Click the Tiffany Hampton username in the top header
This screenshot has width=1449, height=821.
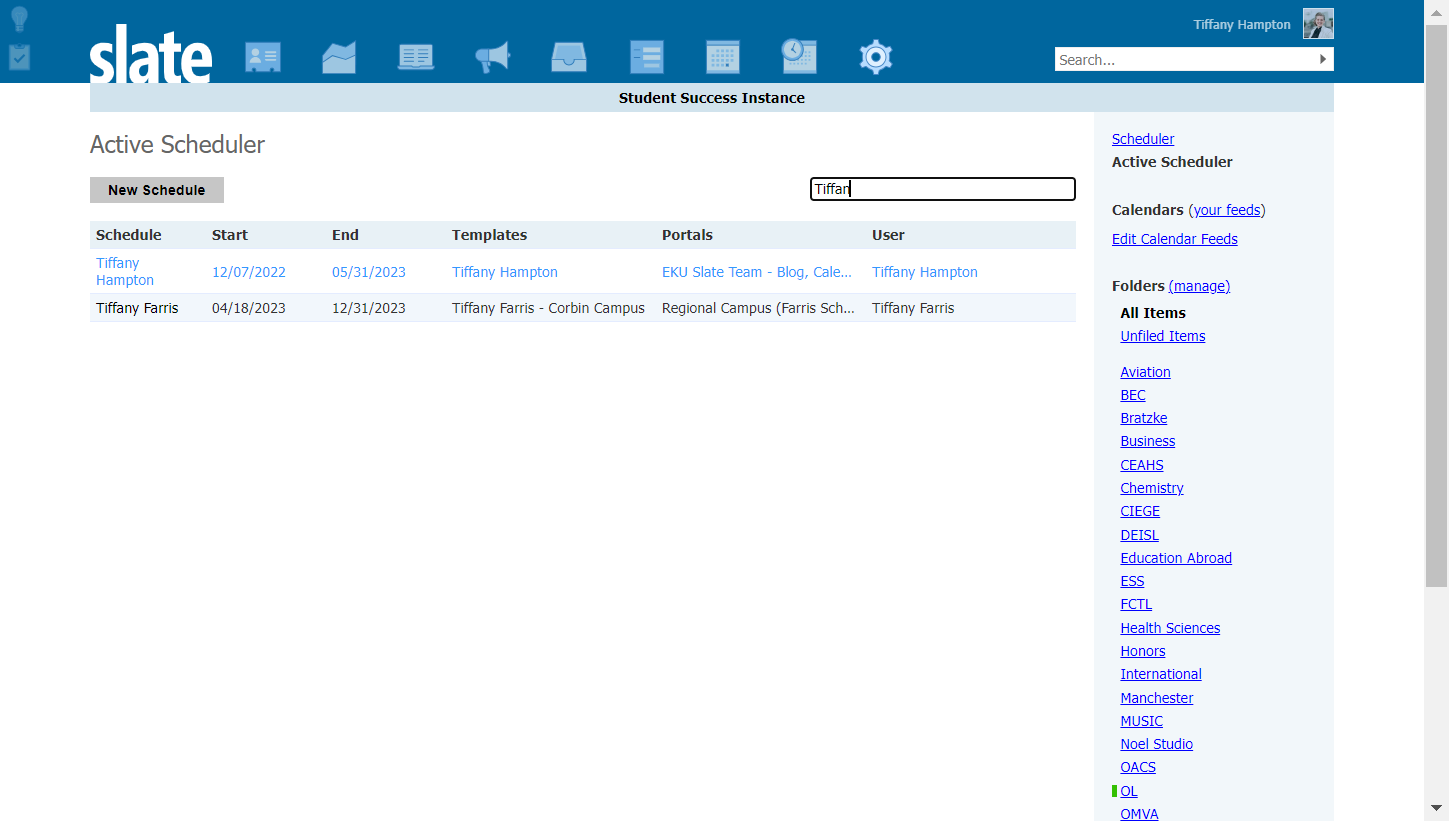tap(1242, 25)
